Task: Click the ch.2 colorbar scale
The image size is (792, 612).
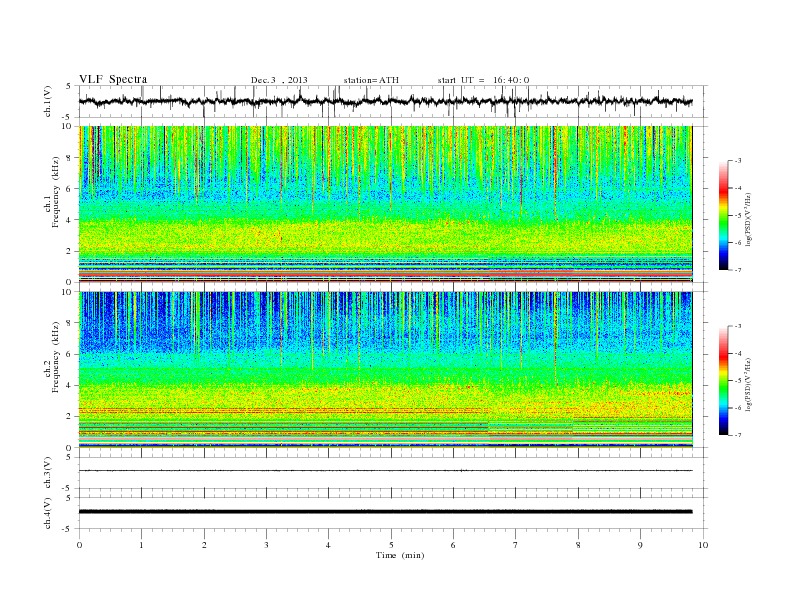Action: 723,380
